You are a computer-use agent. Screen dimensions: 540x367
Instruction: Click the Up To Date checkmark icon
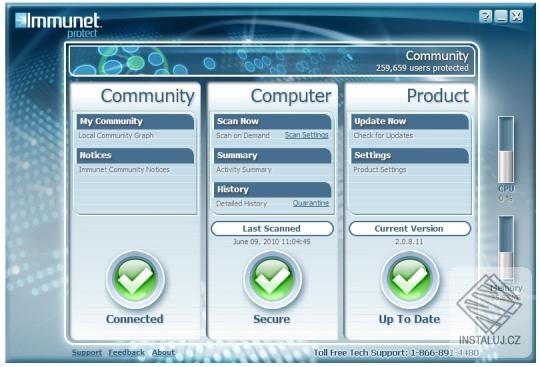(x=409, y=279)
